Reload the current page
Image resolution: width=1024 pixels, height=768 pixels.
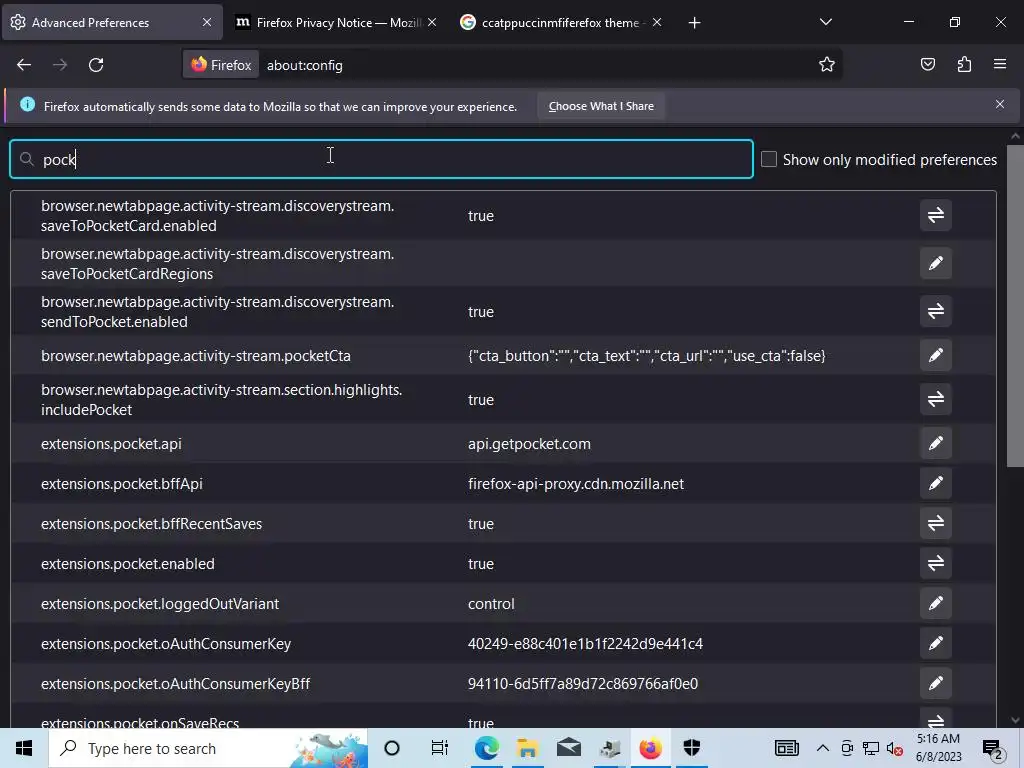click(x=96, y=65)
